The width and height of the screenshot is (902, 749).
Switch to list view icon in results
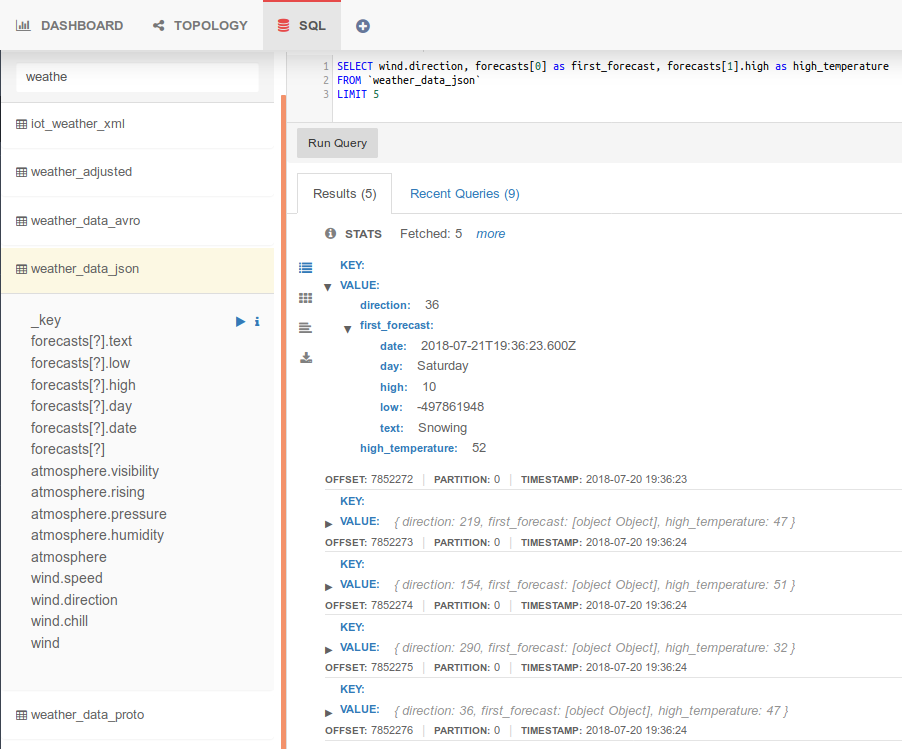click(x=305, y=268)
